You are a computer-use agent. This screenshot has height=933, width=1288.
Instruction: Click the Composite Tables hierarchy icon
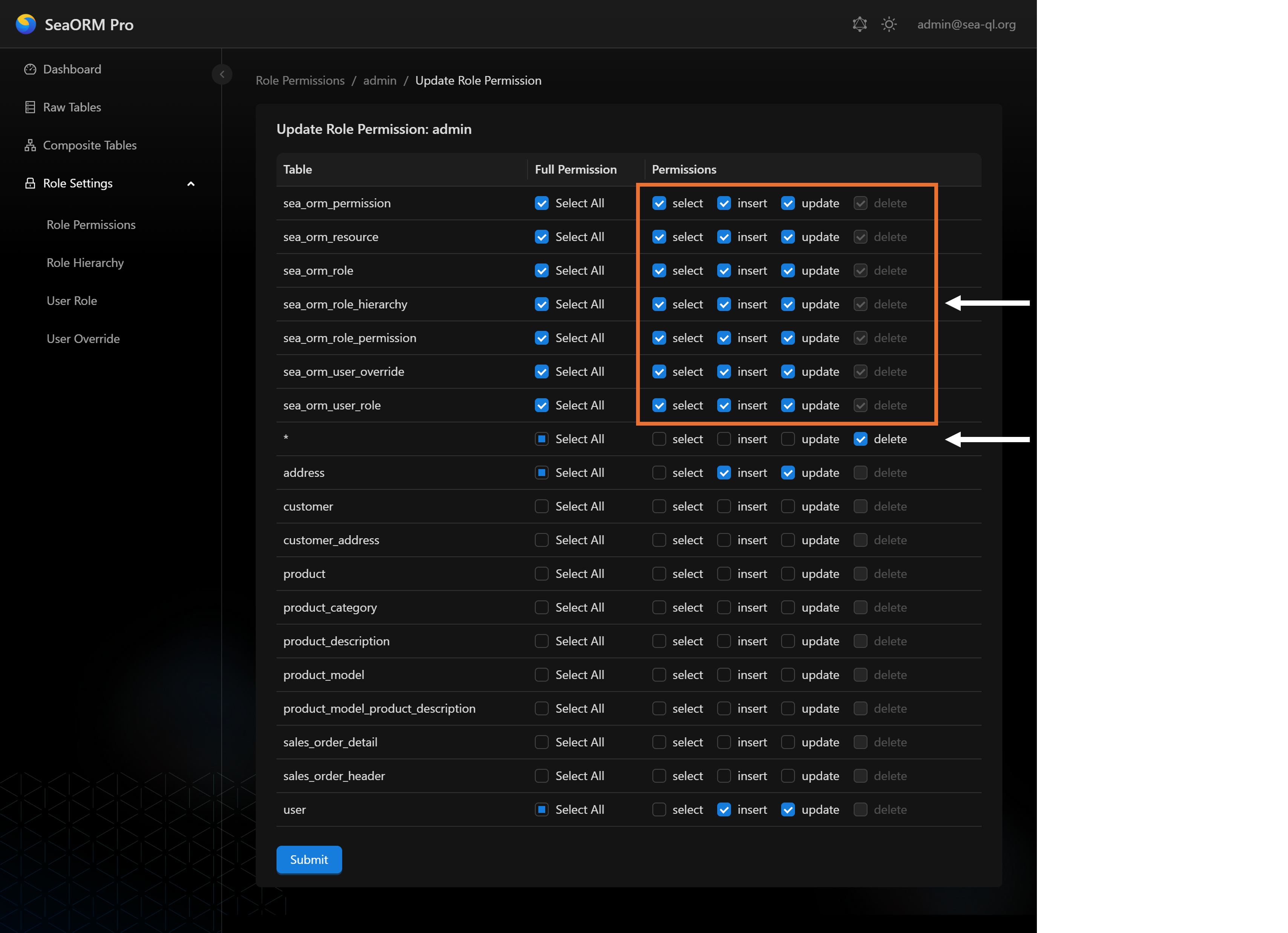pyautogui.click(x=30, y=146)
